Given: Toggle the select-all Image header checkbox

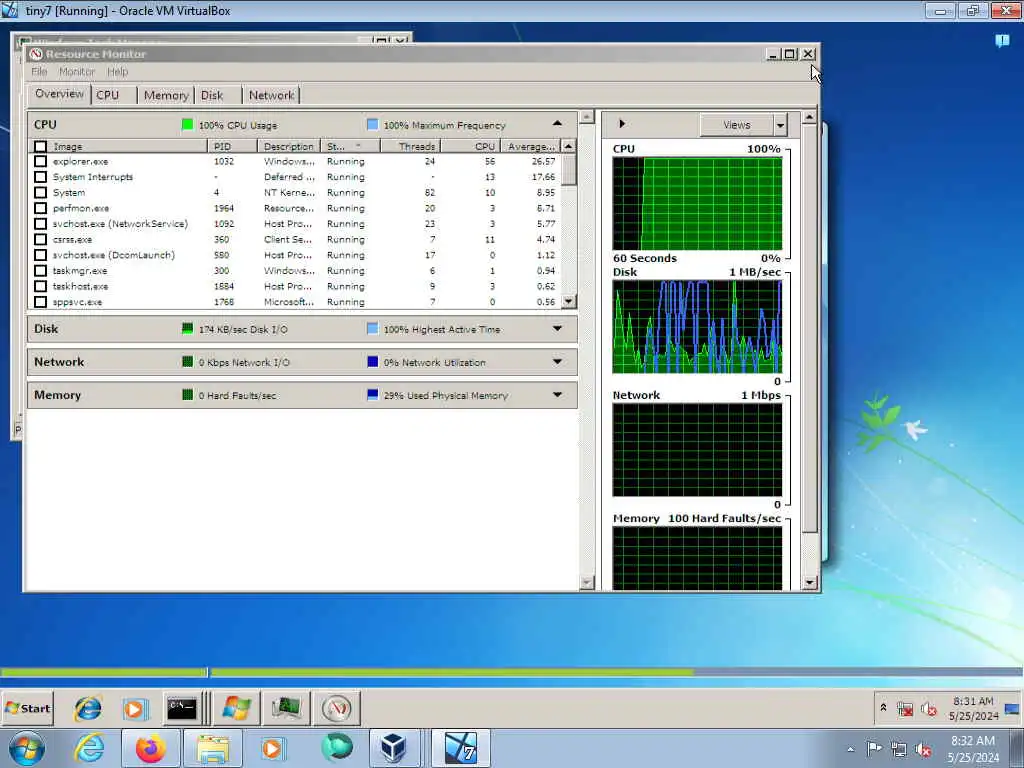Looking at the screenshot, I should click(x=40, y=146).
